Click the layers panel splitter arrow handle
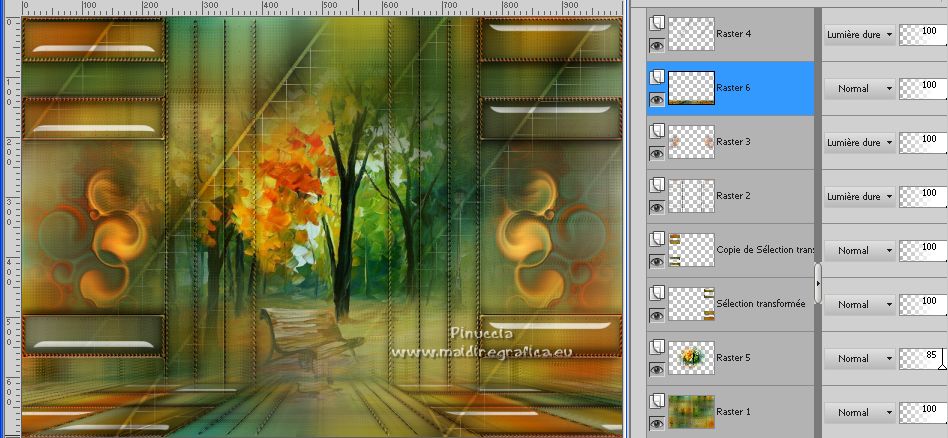The height and width of the screenshot is (438, 948). coord(818,283)
